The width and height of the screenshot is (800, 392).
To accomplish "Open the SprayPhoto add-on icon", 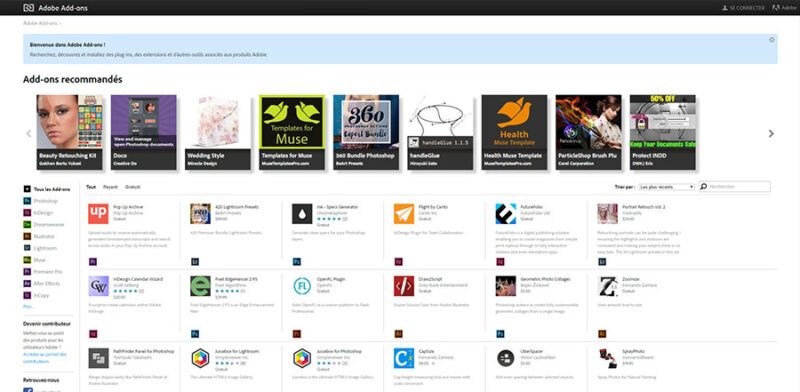I will point(608,358).
